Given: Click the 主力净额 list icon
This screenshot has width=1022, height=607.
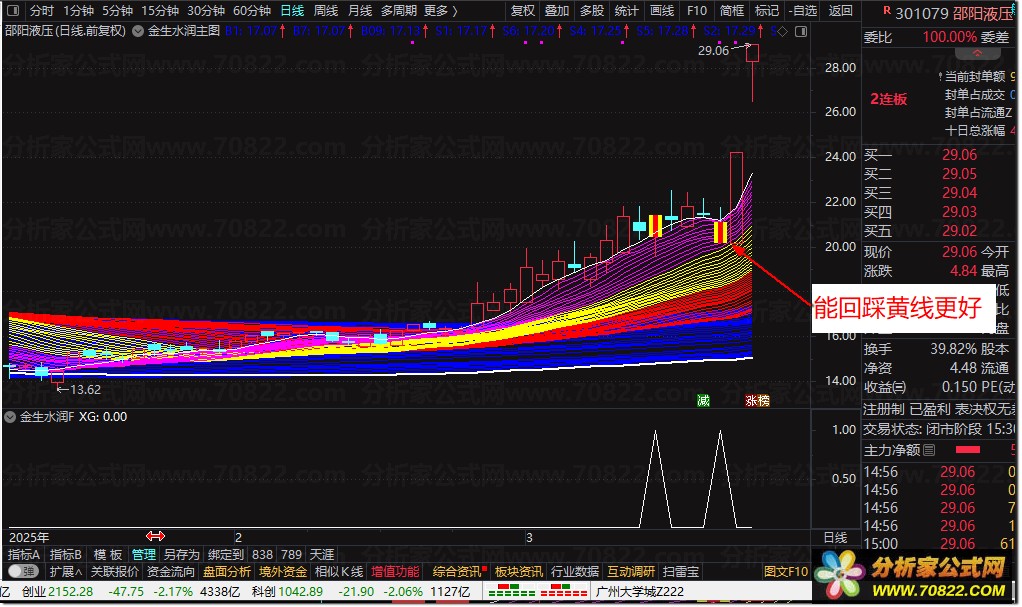Looking at the screenshot, I should pos(929,450).
